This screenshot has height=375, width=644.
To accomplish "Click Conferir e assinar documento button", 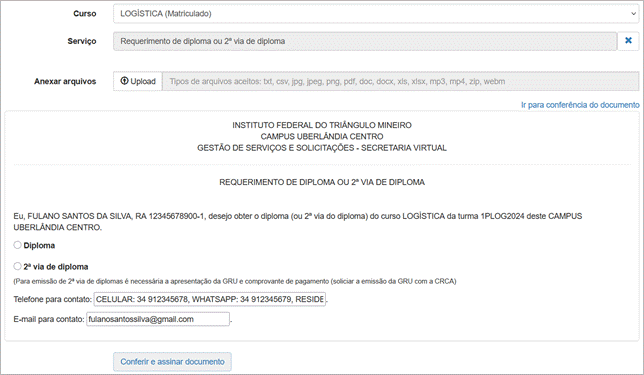I will 172,362.
